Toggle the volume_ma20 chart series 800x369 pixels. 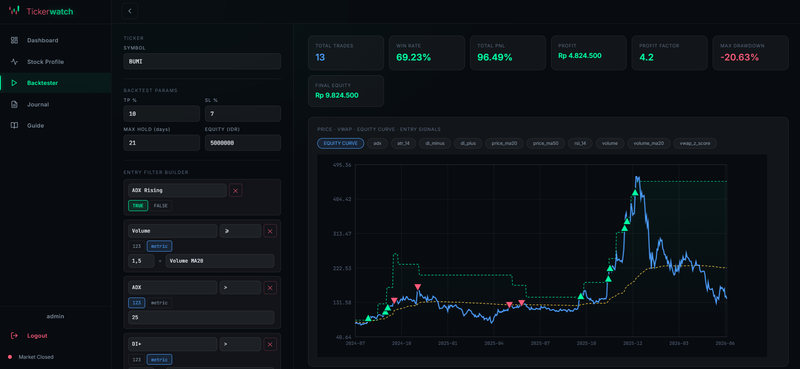(648, 143)
